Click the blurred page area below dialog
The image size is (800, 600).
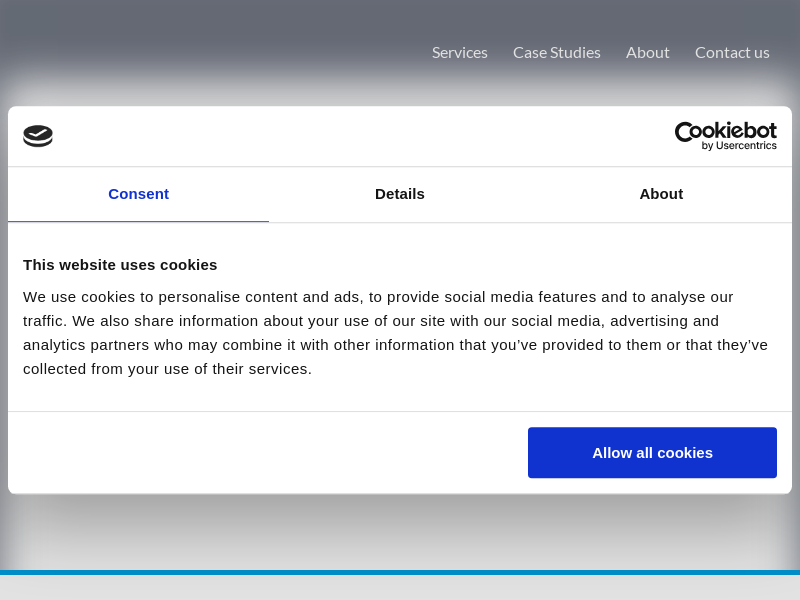(400, 530)
